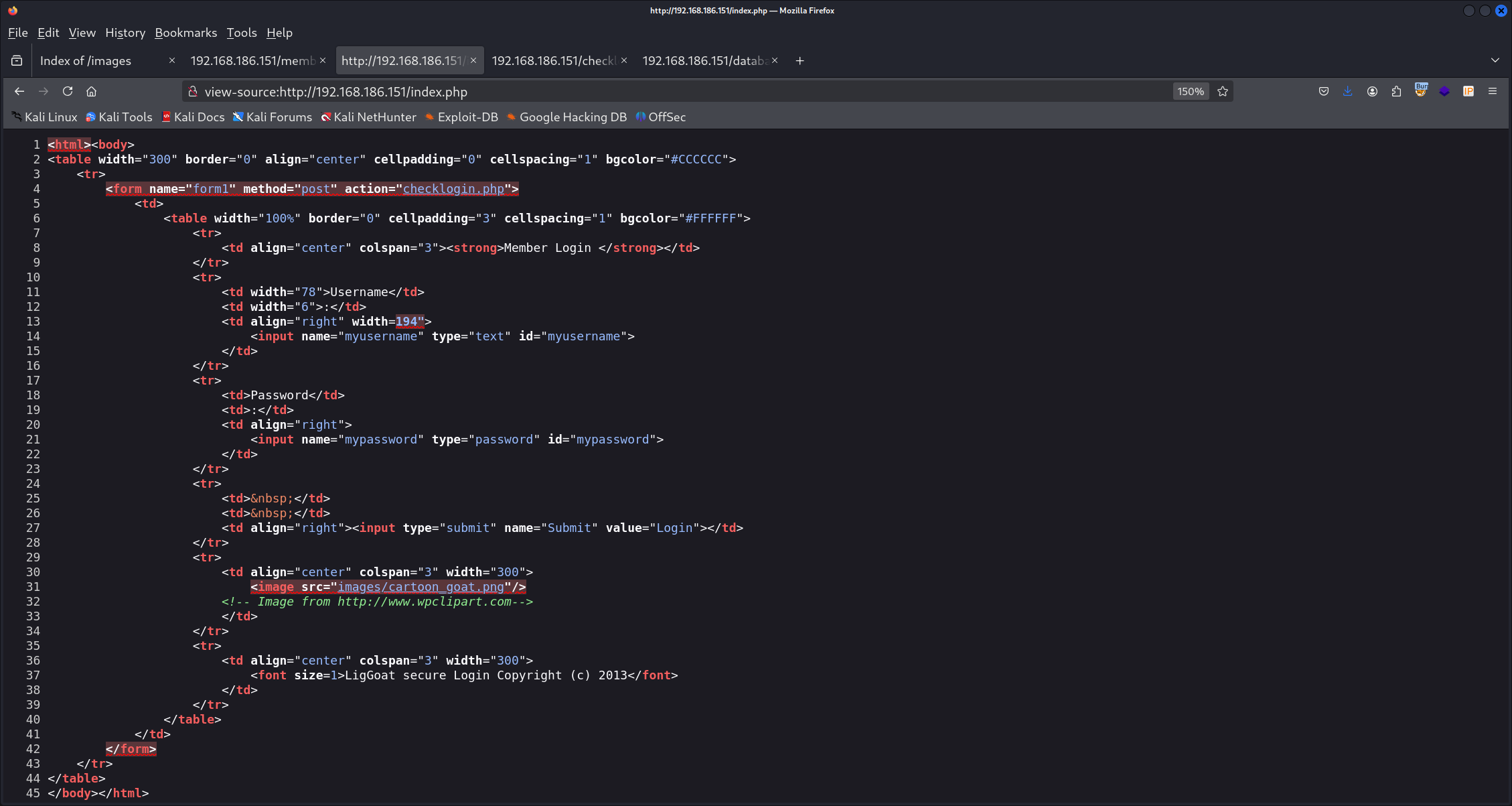Open the Edit menu
The width and height of the screenshot is (1512, 806).
coord(48,33)
